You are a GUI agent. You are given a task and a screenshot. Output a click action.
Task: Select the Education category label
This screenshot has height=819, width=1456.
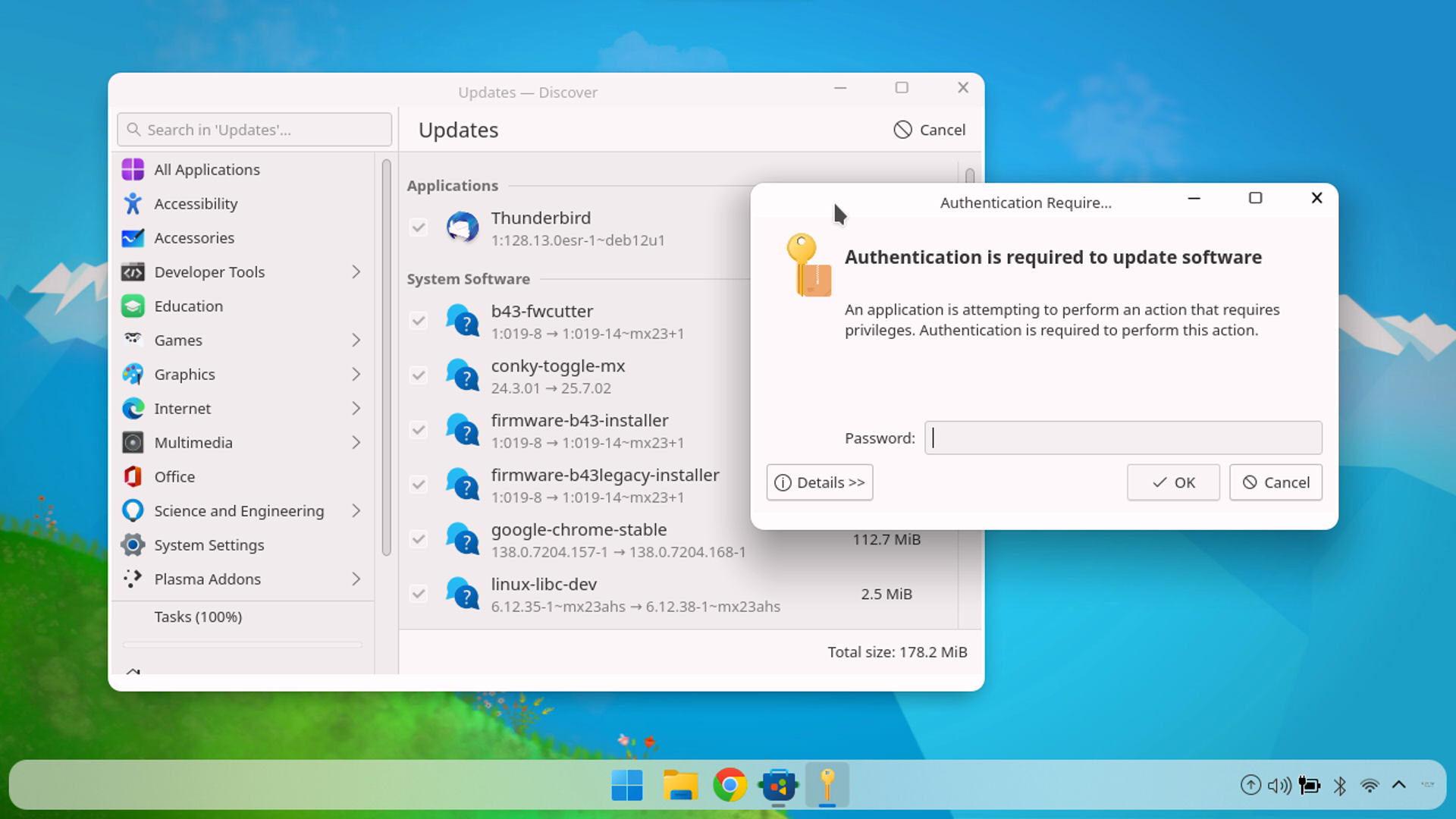tap(189, 306)
